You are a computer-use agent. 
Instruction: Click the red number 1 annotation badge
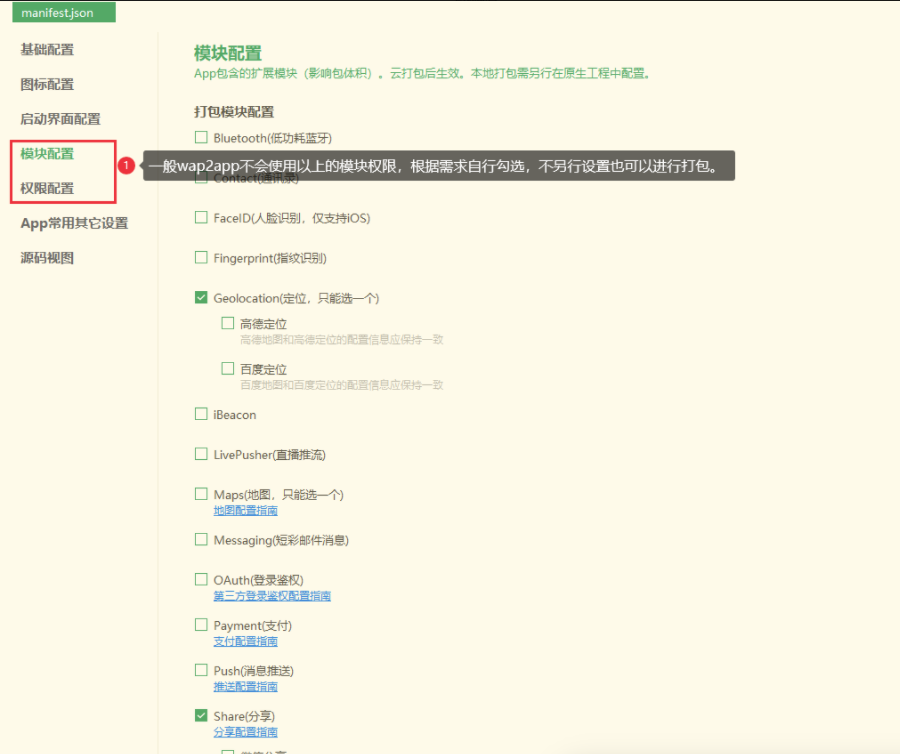pos(126,165)
